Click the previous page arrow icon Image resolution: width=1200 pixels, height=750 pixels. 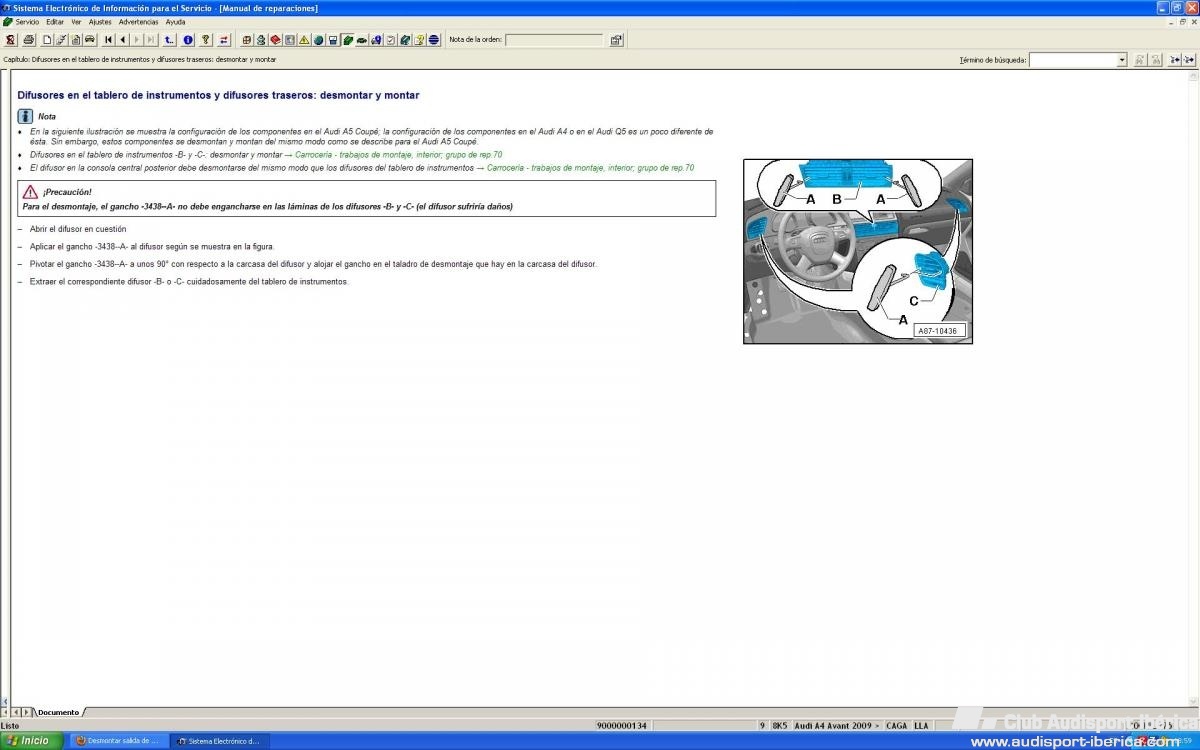pos(122,40)
